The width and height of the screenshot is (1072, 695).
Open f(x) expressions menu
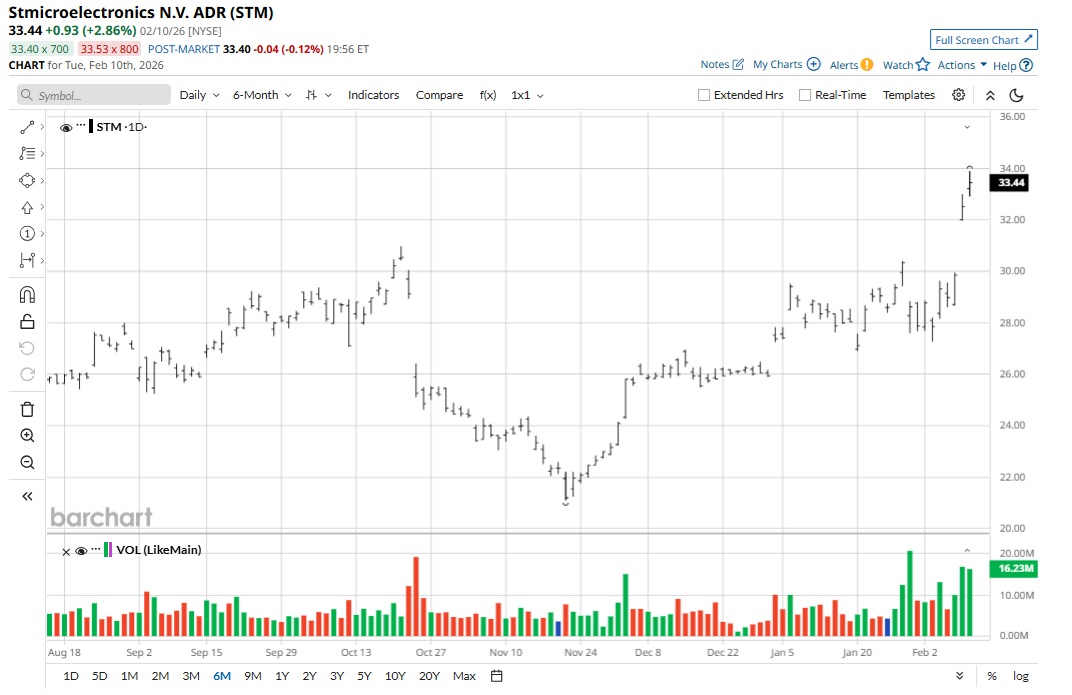pos(487,95)
